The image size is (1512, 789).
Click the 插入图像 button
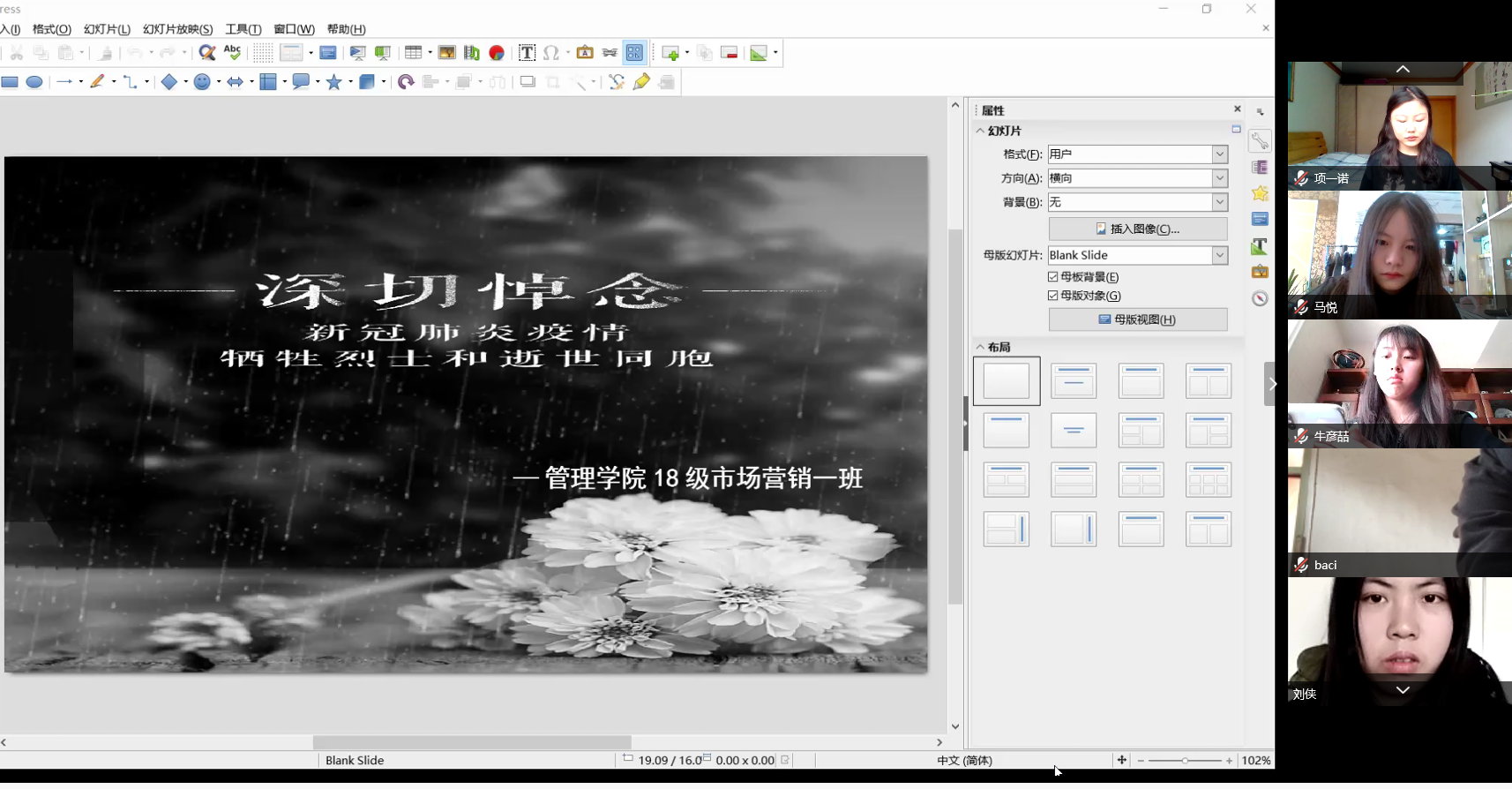[1137, 229]
